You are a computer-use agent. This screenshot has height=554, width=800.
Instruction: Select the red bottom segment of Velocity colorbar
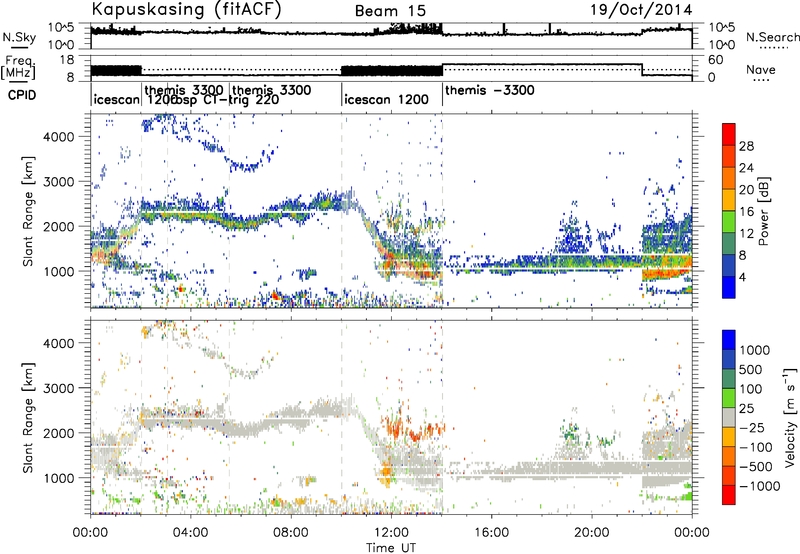click(729, 495)
